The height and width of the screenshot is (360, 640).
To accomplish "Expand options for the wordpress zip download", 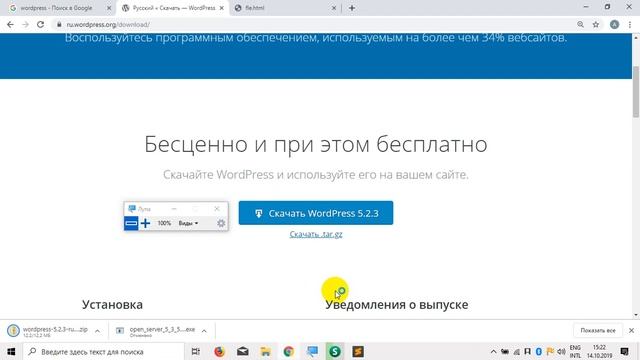I will [98, 331].
